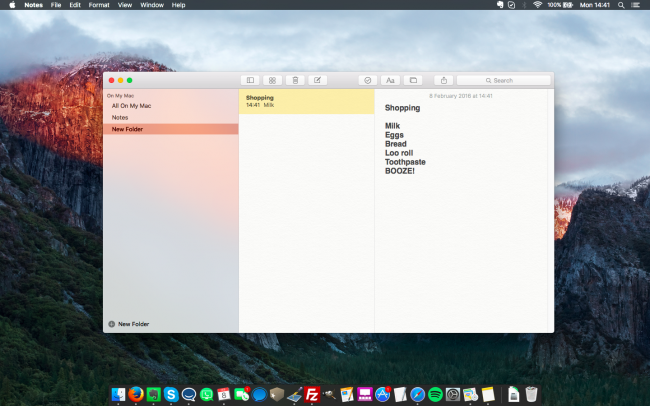This screenshot has height=406, width=650.
Task: Click the green zoom window button
Action: coord(130,80)
